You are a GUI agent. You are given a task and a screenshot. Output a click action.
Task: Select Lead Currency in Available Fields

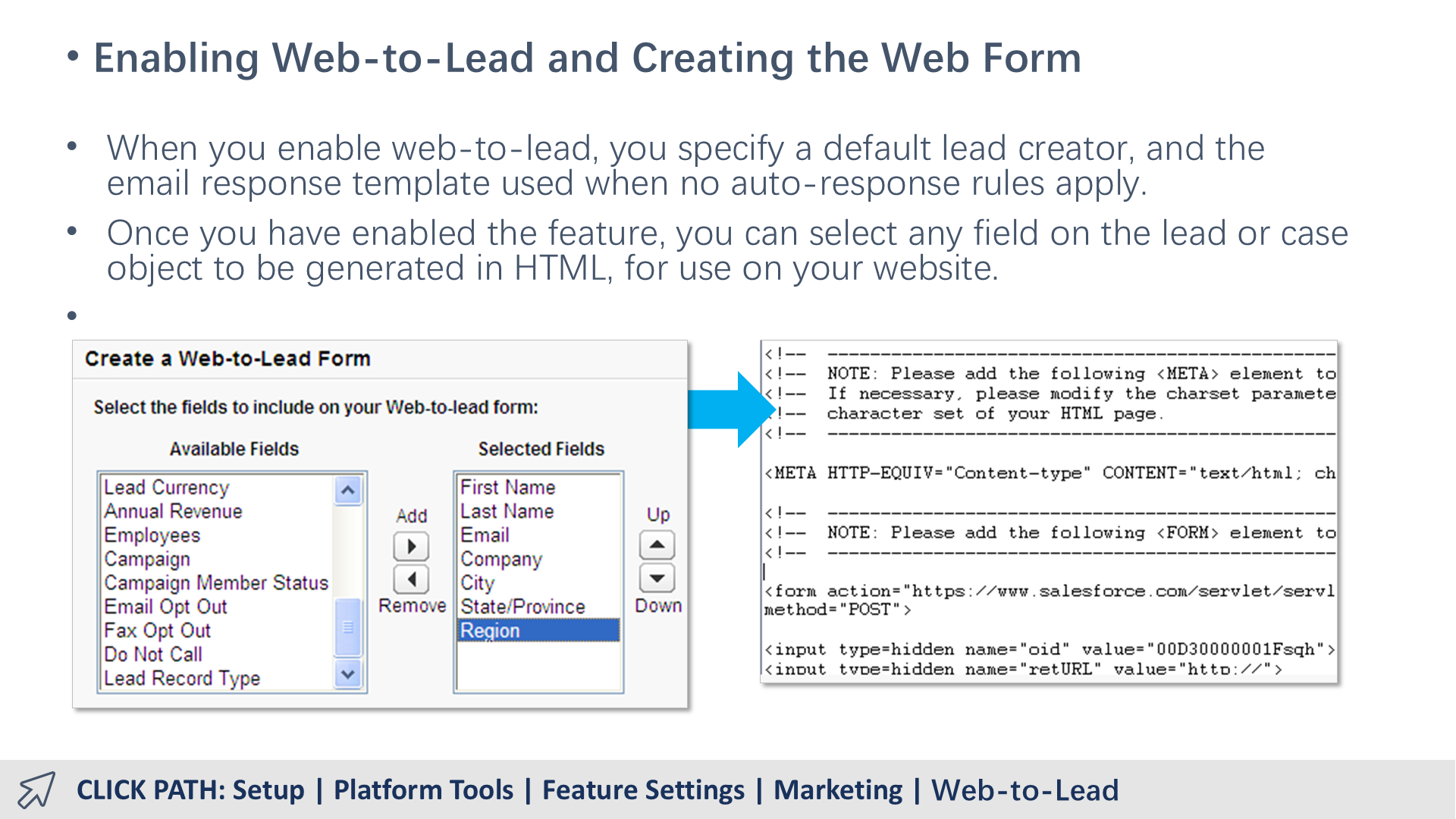click(x=166, y=488)
